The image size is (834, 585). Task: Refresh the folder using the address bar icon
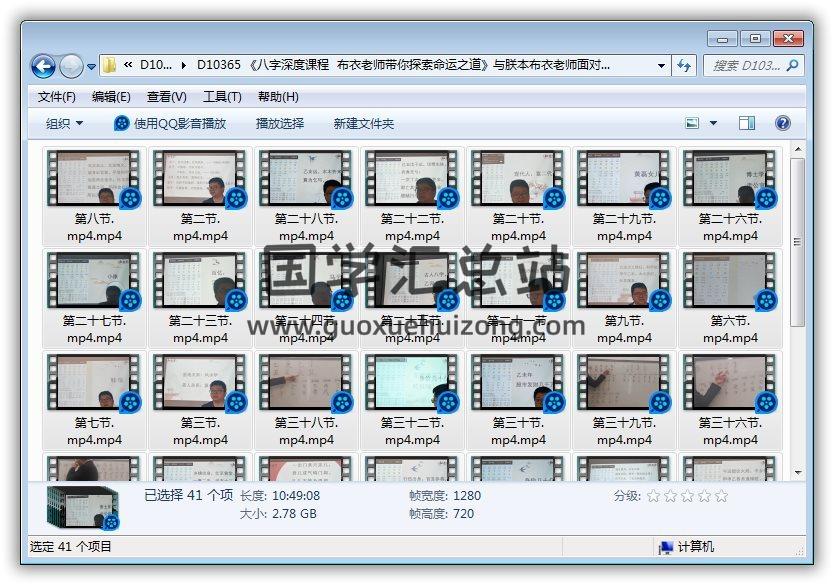pos(684,66)
